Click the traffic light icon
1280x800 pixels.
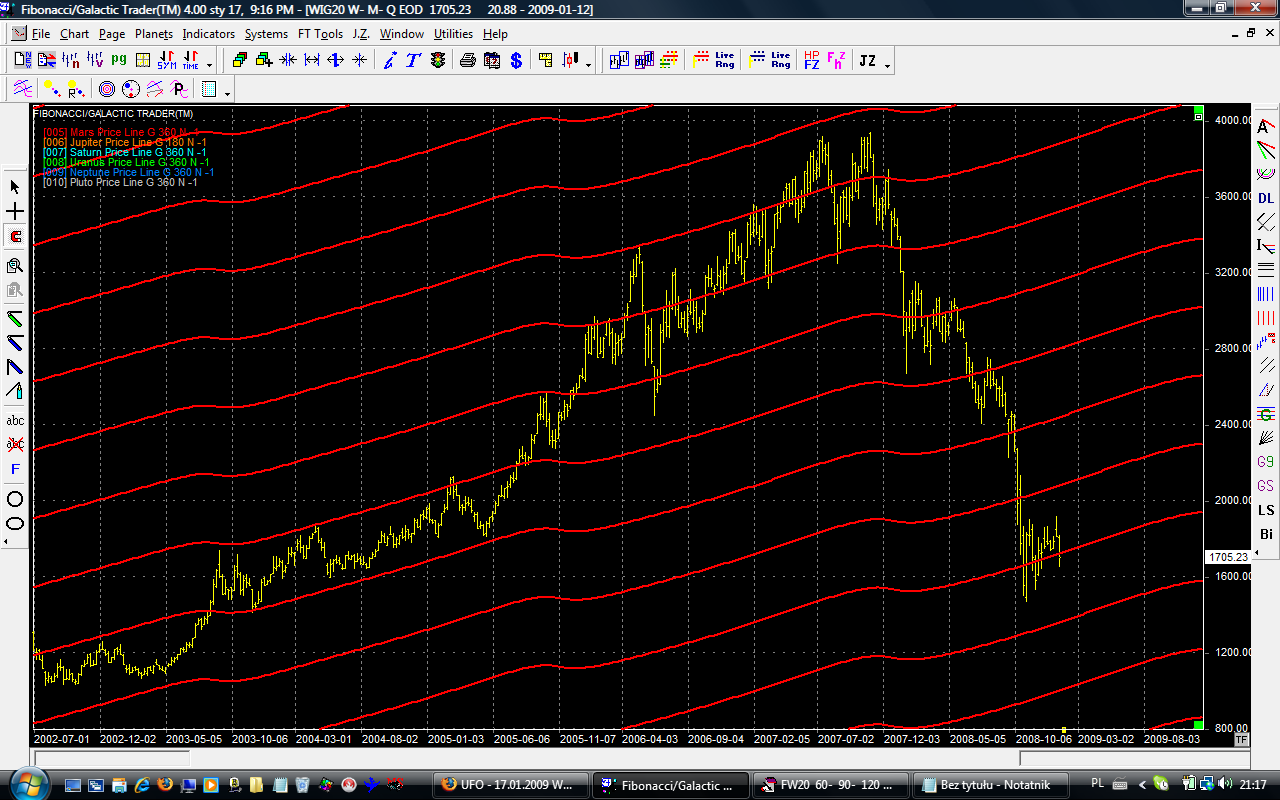pyautogui.click(x=437, y=61)
